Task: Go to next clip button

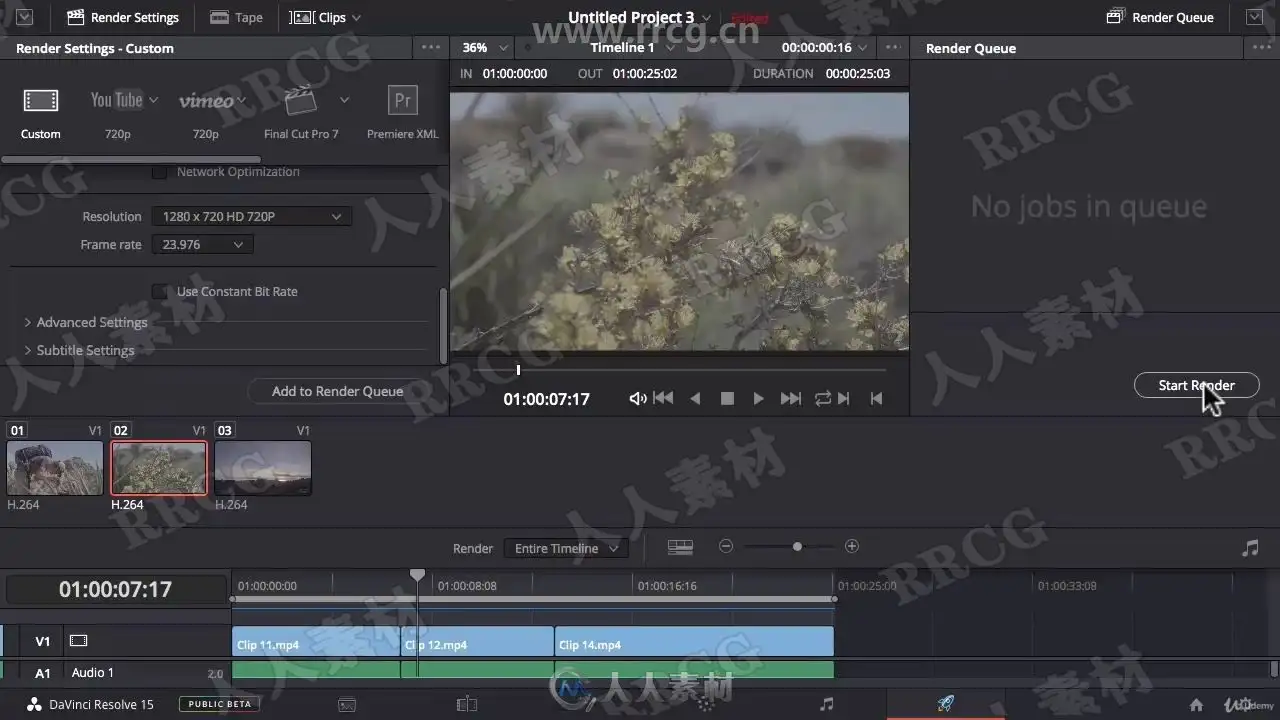Action: [x=844, y=398]
